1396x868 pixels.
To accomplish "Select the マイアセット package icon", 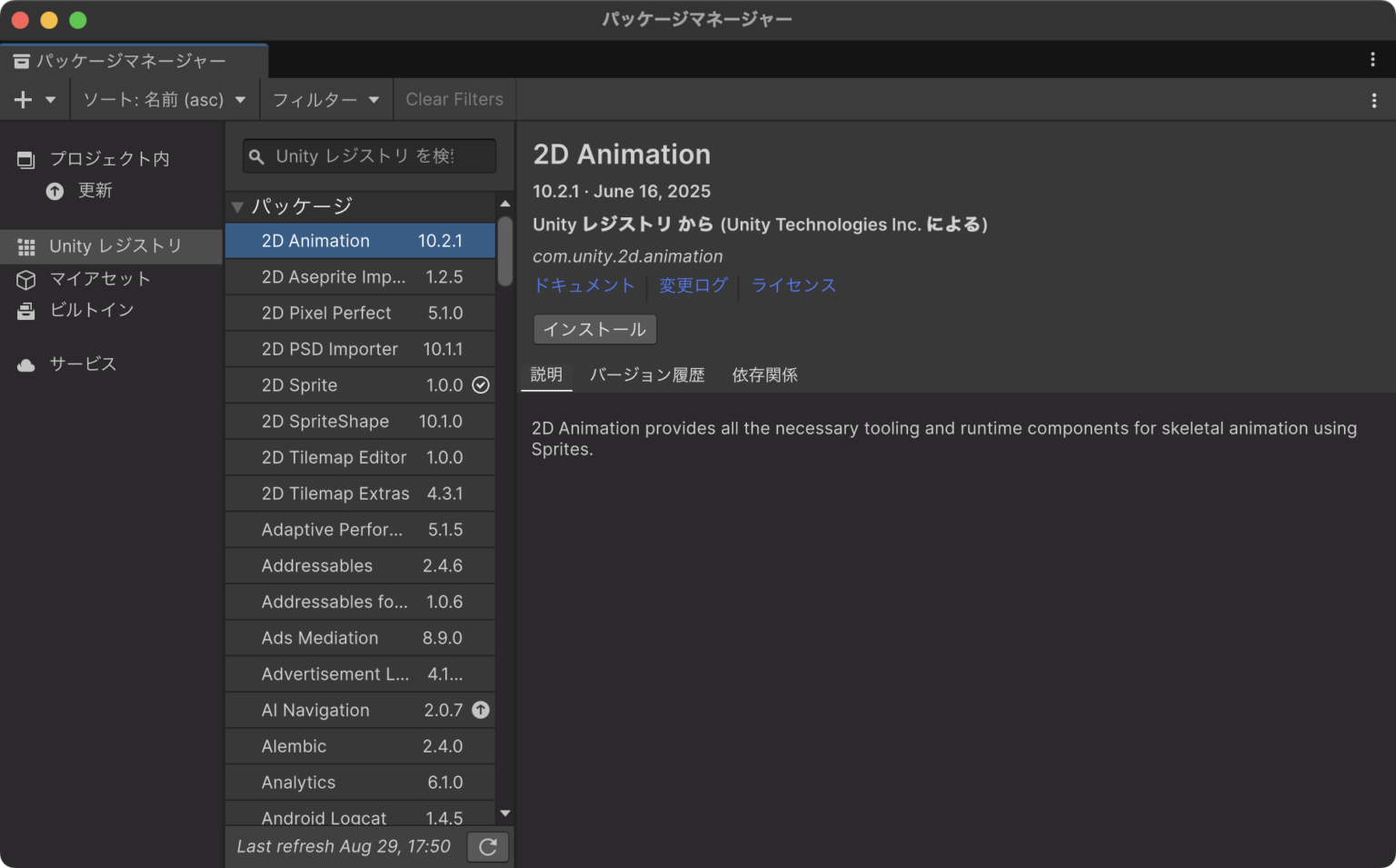I will 25,279.
